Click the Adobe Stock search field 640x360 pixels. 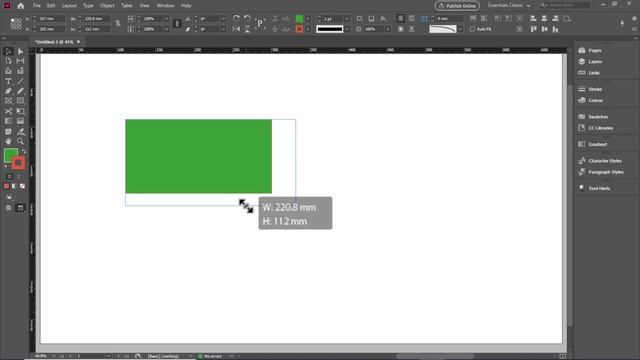(565, 5)
